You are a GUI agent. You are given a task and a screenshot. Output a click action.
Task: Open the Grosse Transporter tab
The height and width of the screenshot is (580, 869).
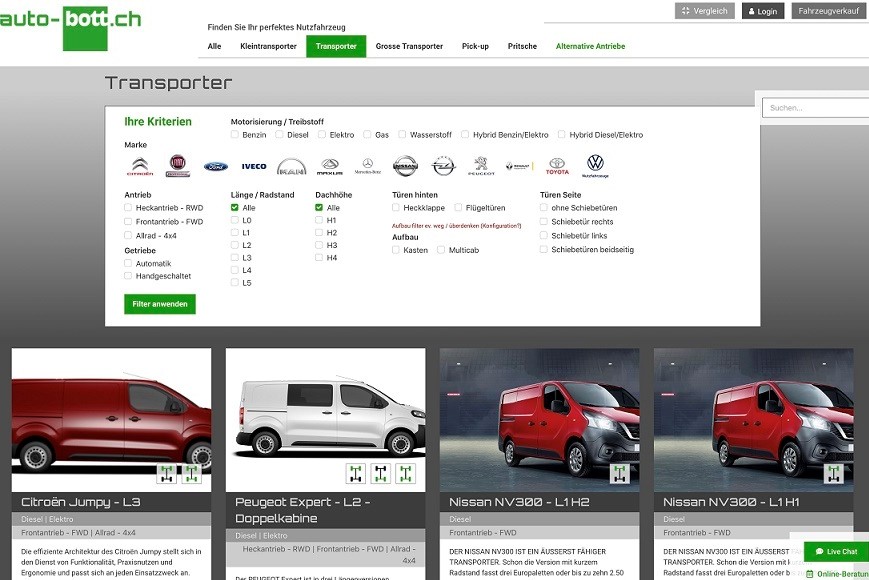pos(409,46)
